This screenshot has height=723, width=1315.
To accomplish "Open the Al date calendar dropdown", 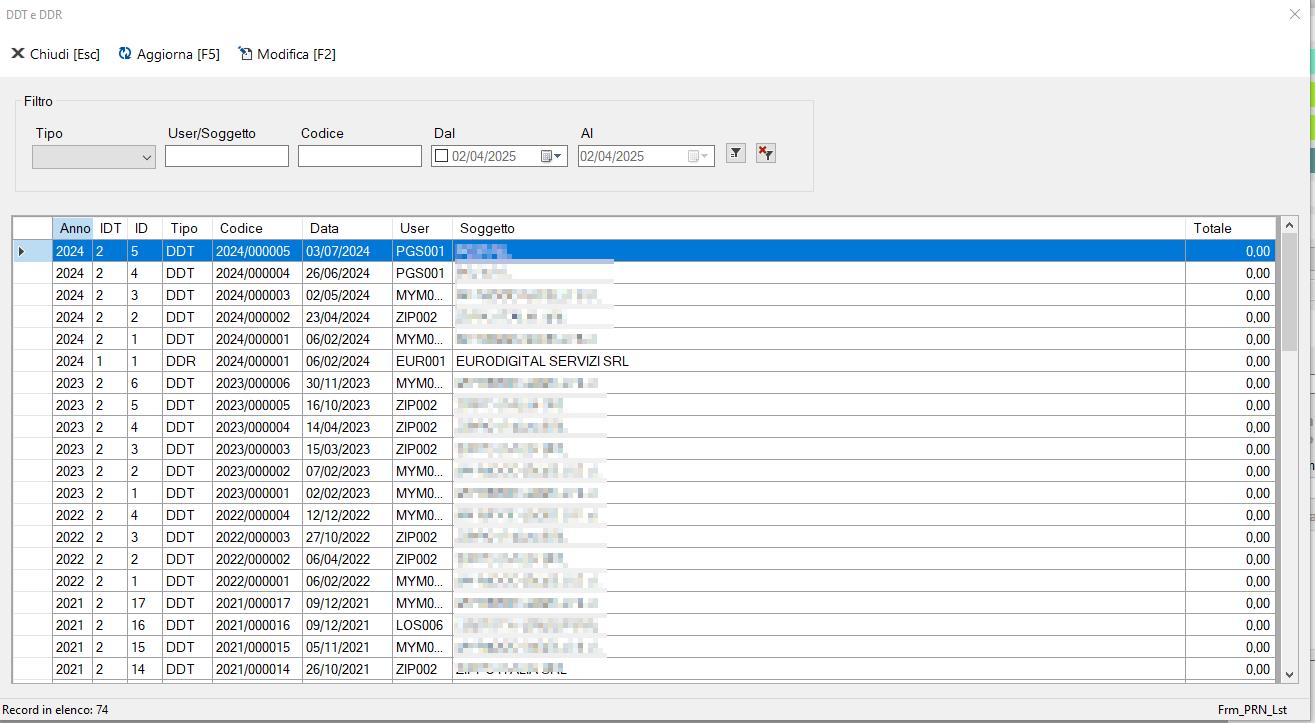I will 700,156.
